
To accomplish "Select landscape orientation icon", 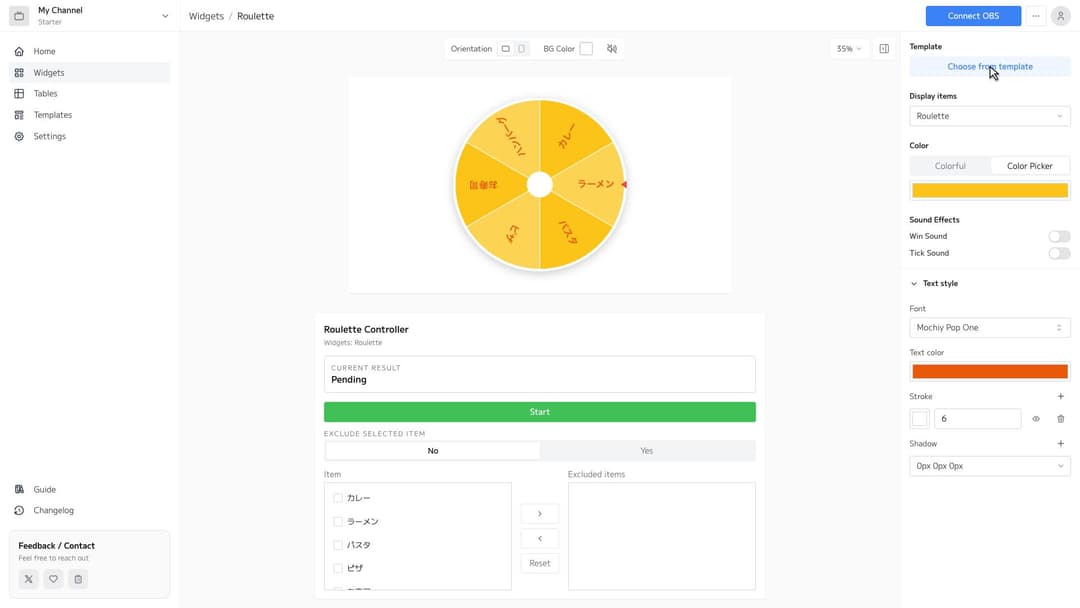I will point(506,49).
